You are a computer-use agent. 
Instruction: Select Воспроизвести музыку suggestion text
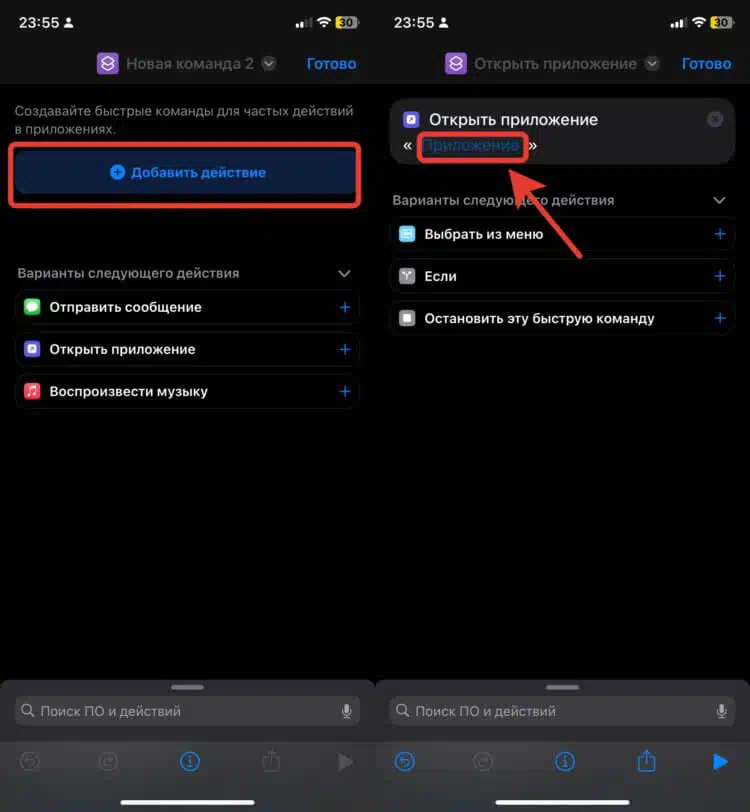tap(128, 392)
